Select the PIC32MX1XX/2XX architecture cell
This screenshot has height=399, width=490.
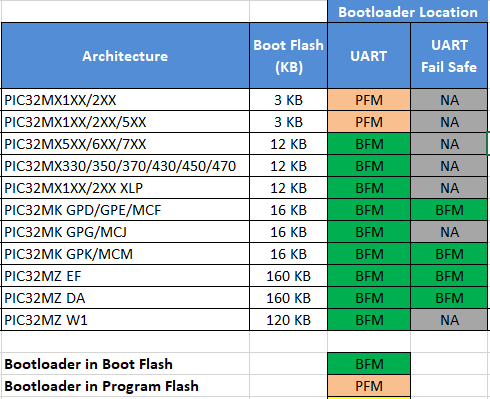[125, 100]
